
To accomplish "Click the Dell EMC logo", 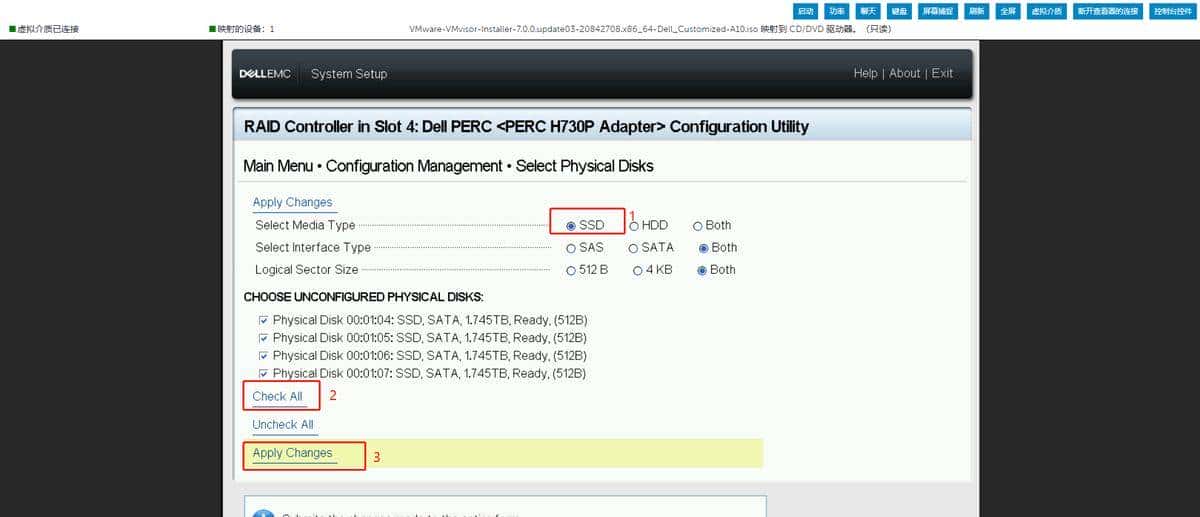I will 265,74.
